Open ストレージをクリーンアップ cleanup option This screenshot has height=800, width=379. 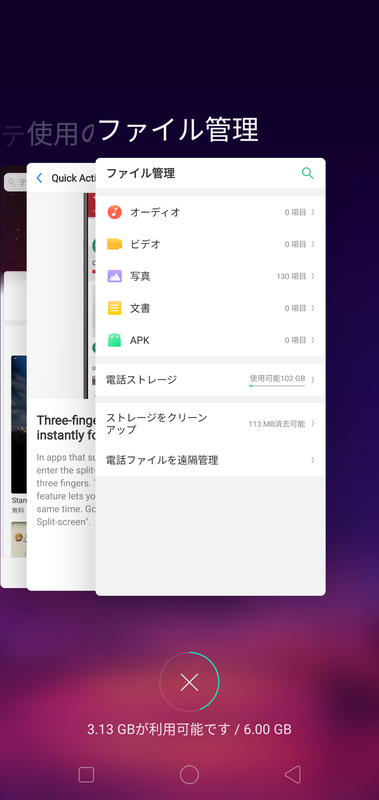click(210, 423)
